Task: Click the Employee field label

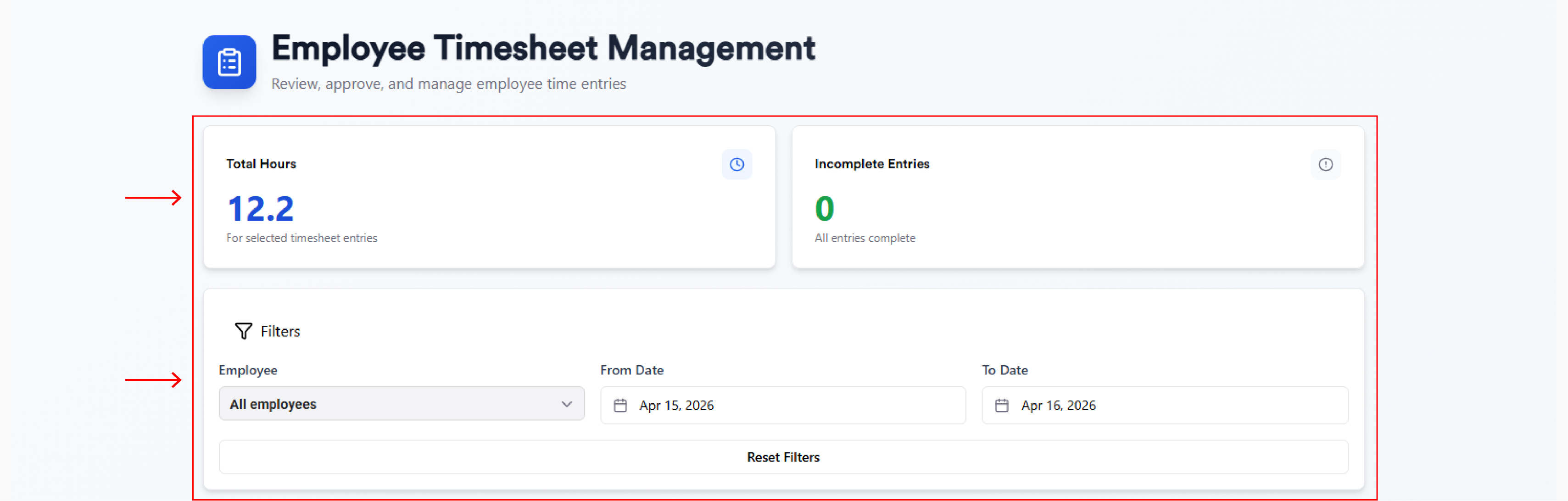Action: pyautogui.click(x=248, y=370)
